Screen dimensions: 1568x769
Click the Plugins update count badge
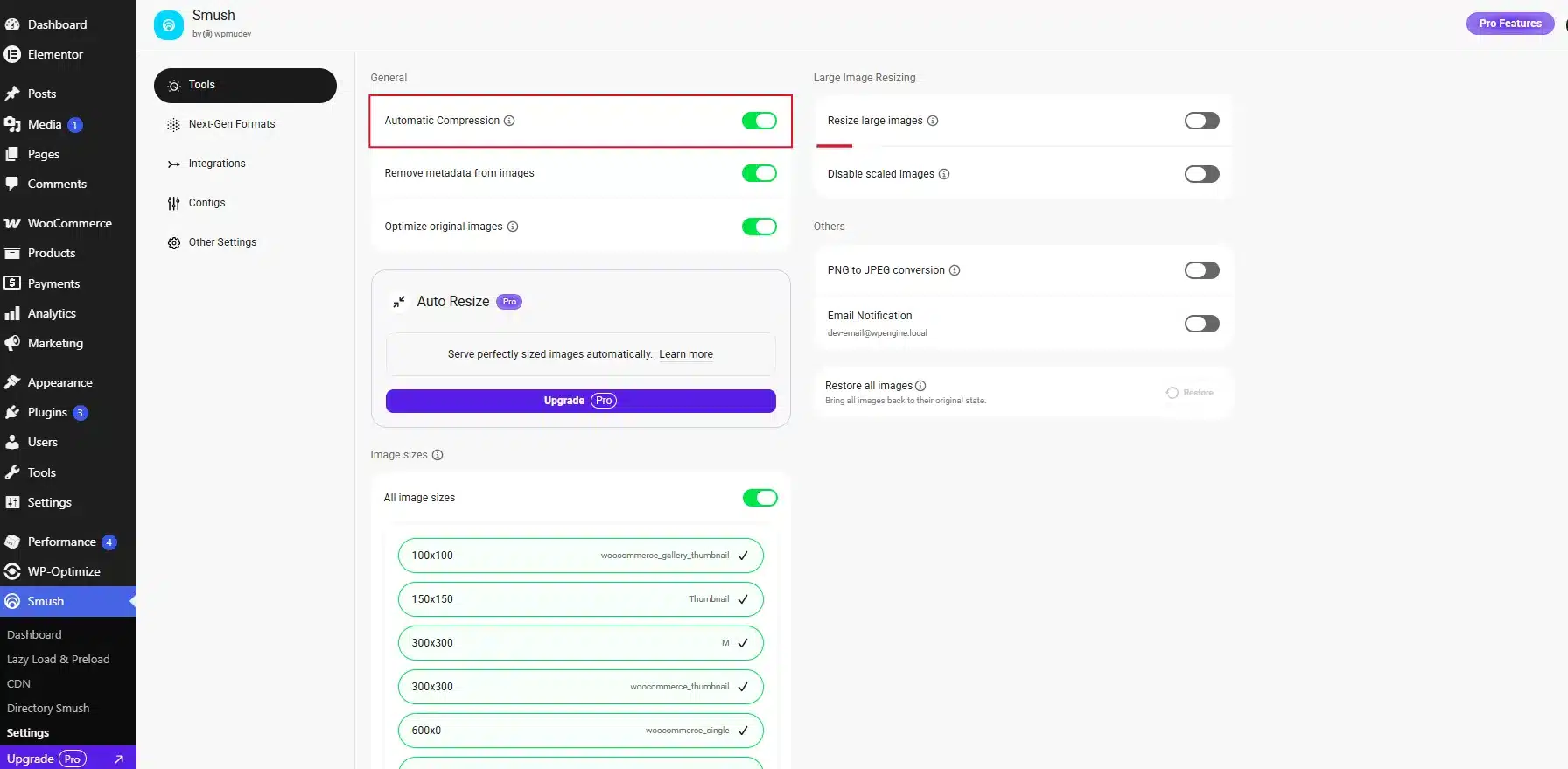[80, 413]
